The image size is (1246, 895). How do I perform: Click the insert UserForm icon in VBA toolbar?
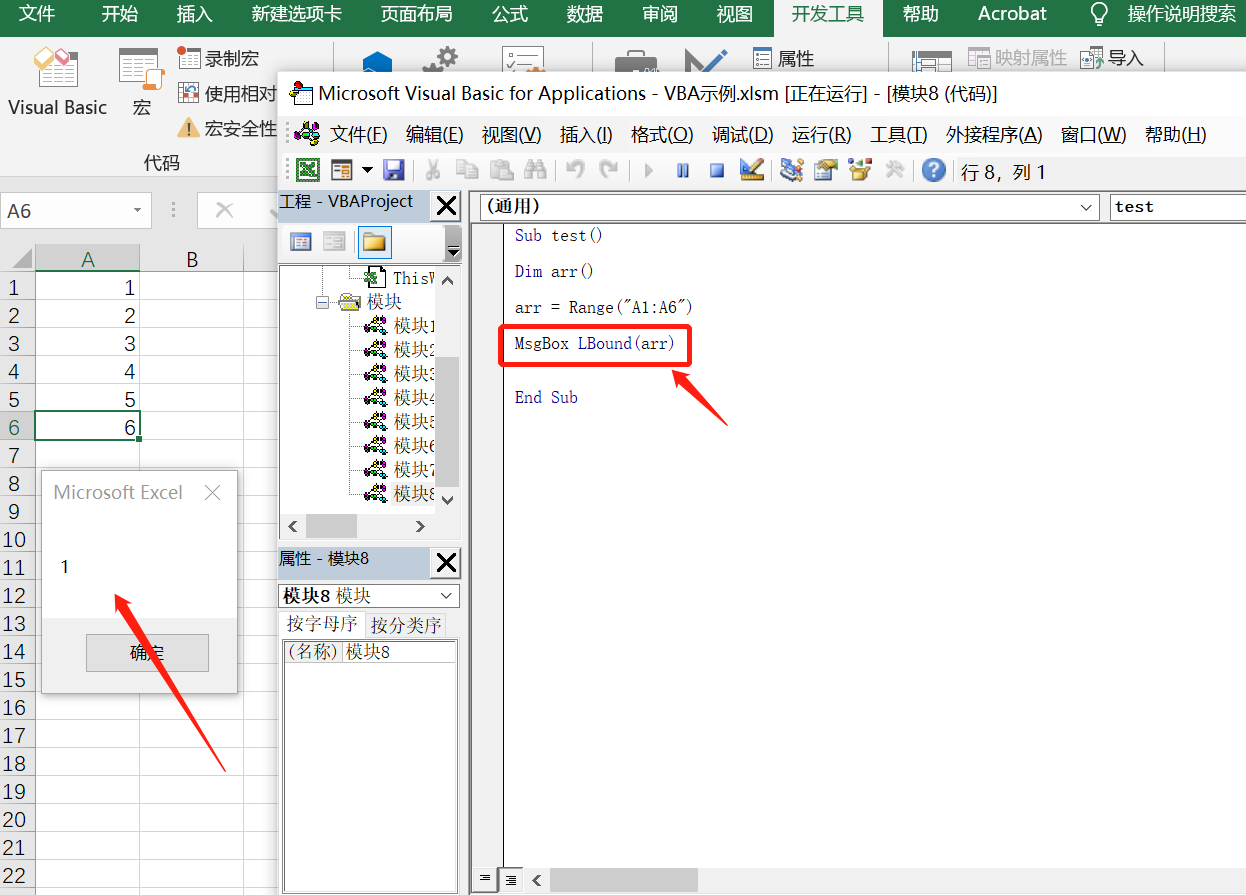coord(342,170)
